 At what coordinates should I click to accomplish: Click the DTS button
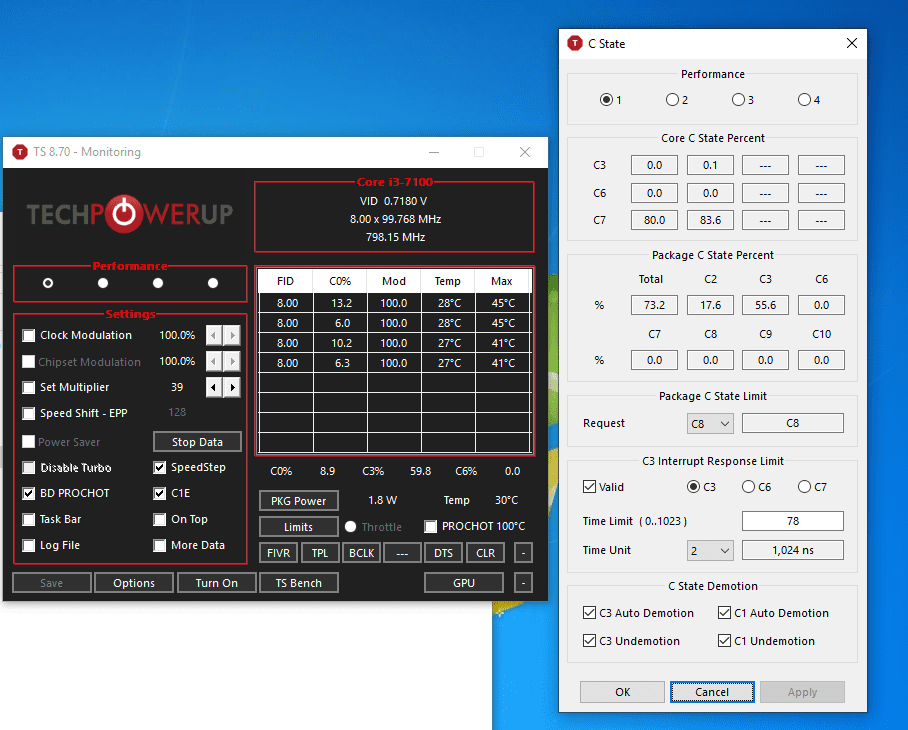pos(444,553)
